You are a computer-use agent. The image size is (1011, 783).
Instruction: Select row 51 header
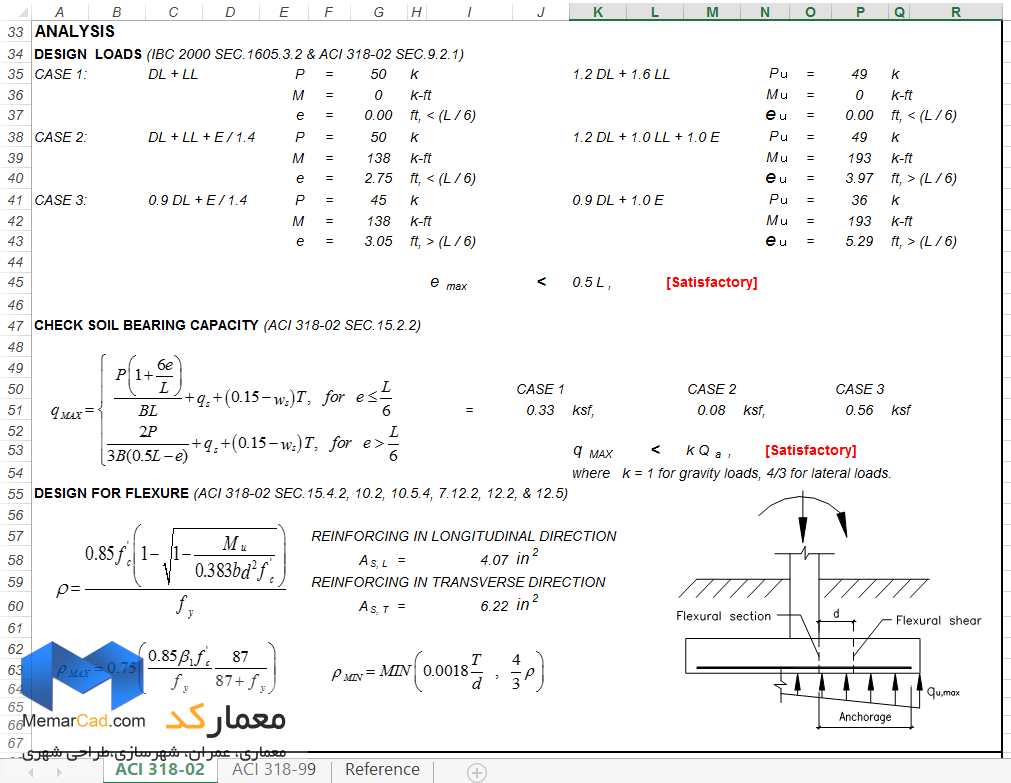pos(15,410)
